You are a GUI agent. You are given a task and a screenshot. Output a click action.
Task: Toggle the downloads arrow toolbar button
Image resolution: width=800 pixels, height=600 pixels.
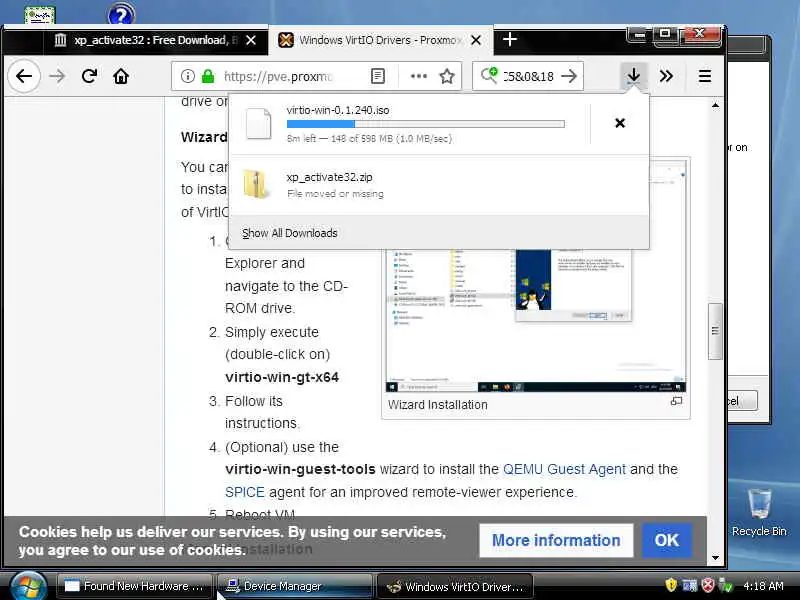pos(634,76)
